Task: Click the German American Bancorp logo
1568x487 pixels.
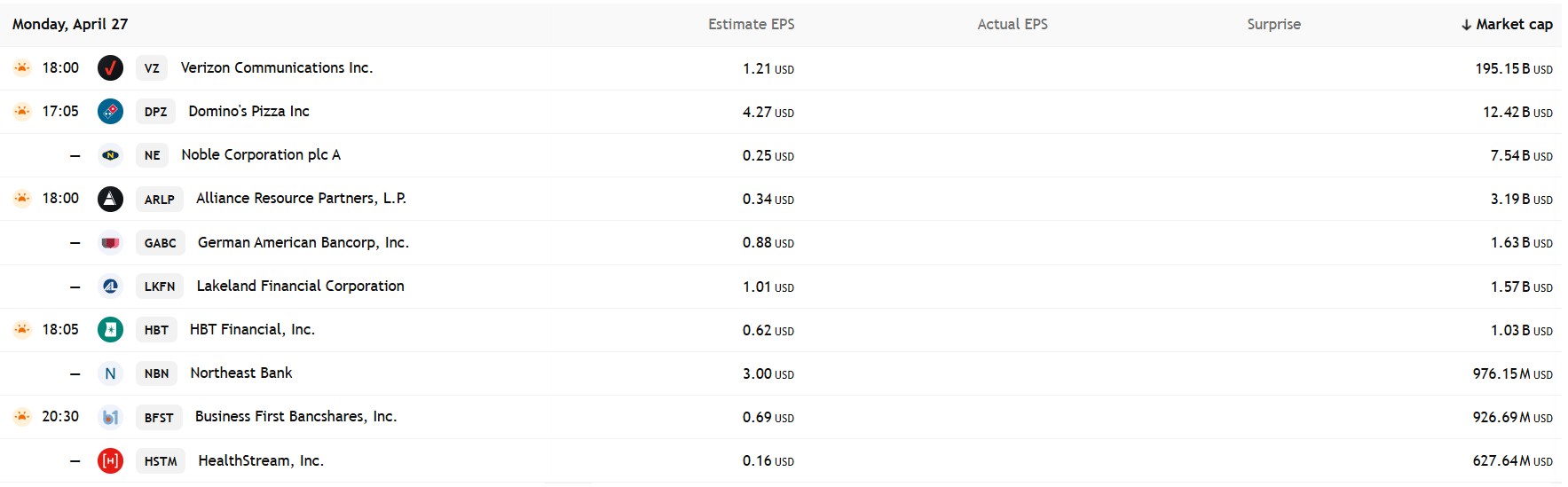Action: (110, 242)
